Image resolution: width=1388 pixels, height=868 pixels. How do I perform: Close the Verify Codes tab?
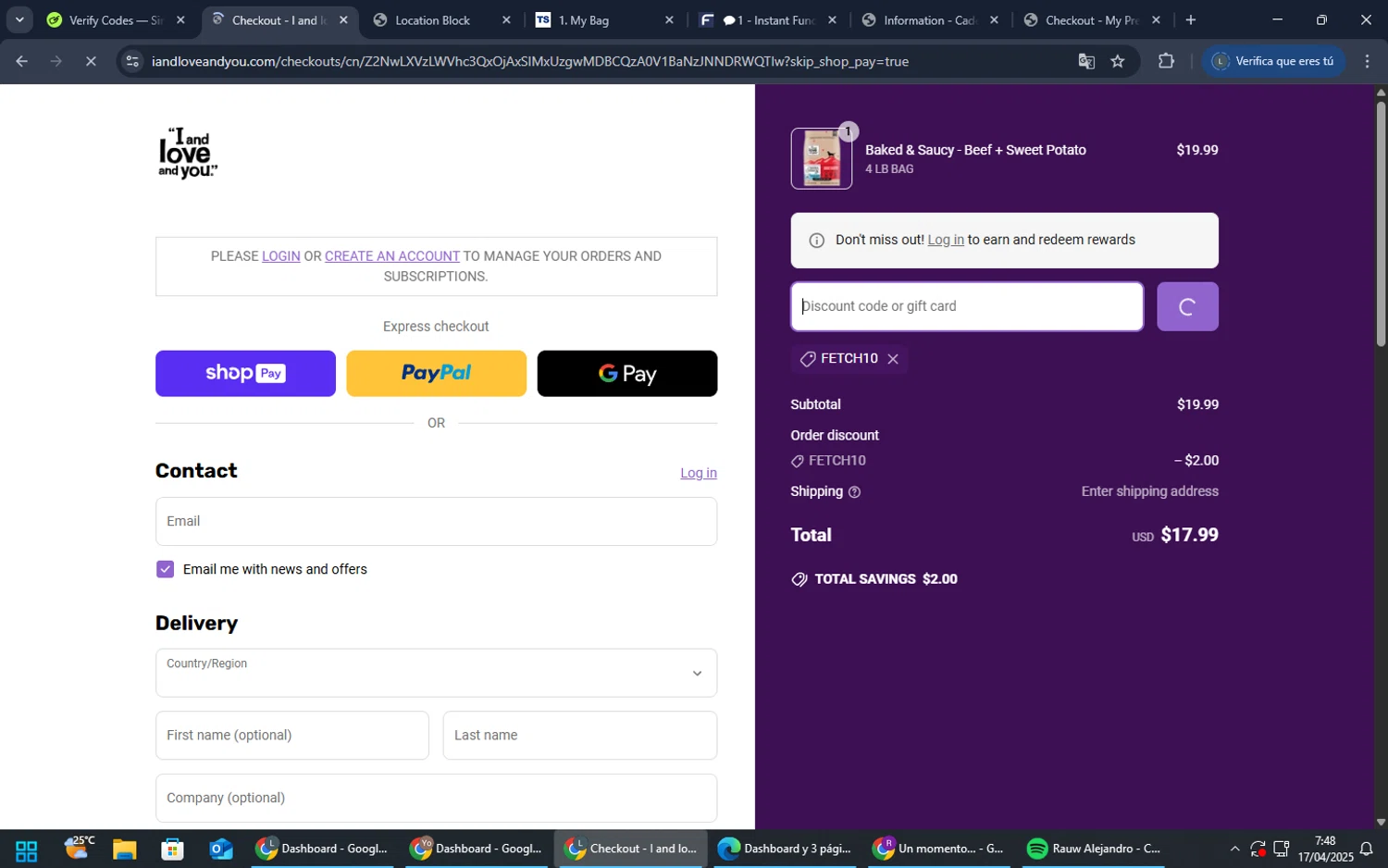[180, 19]
